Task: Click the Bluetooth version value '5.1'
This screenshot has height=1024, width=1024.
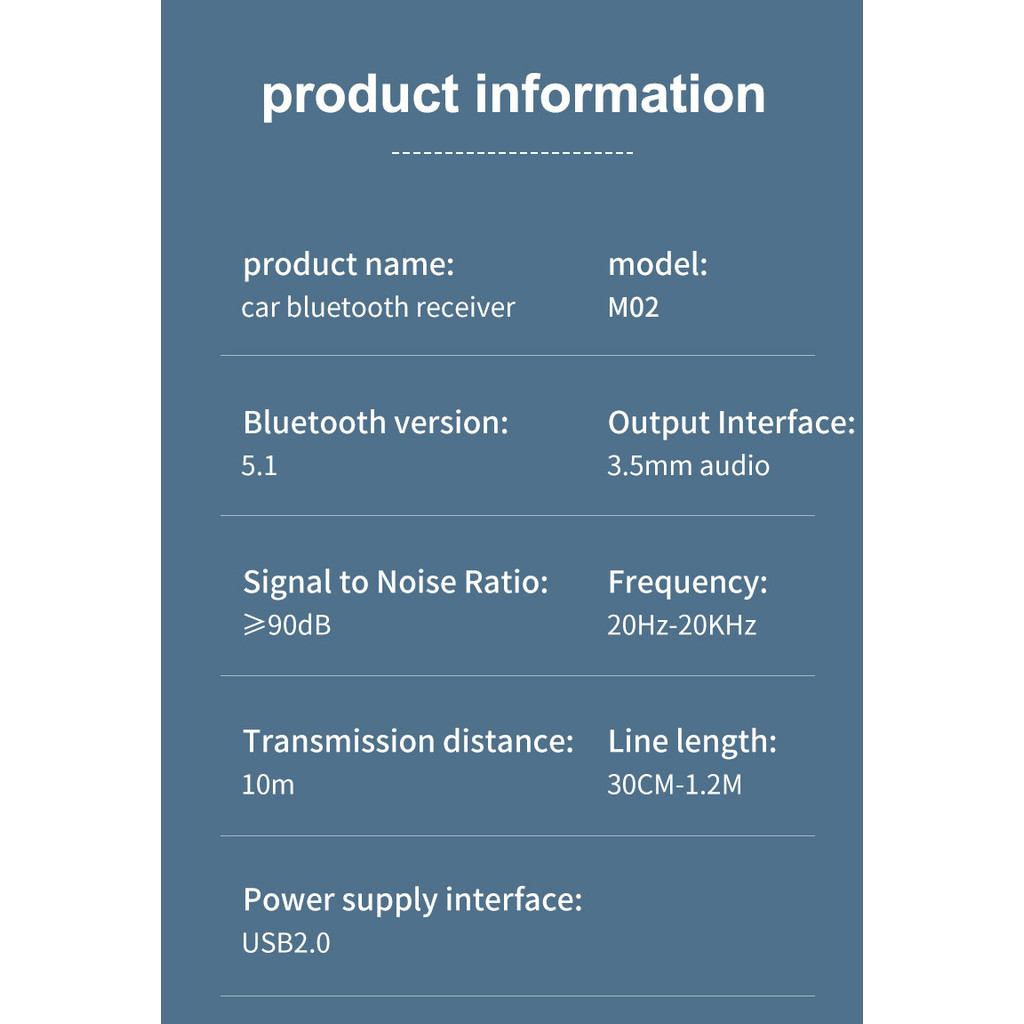Action: click(x=259, y=466)
